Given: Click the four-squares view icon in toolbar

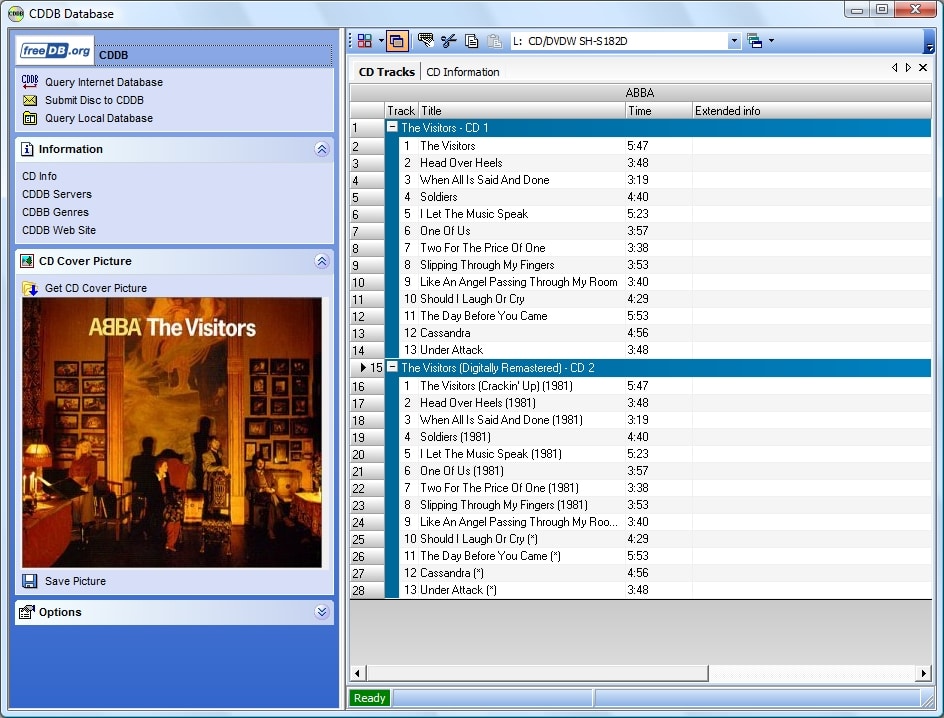Looking at the screenshot, I should 364,41.
